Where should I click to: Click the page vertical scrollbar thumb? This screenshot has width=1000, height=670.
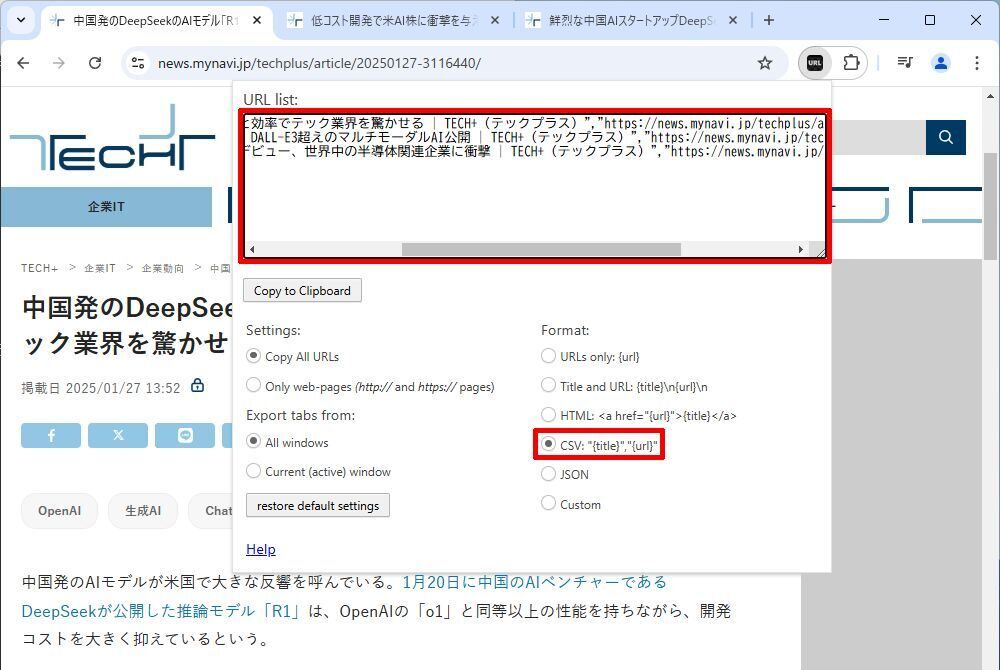(990, 206)
